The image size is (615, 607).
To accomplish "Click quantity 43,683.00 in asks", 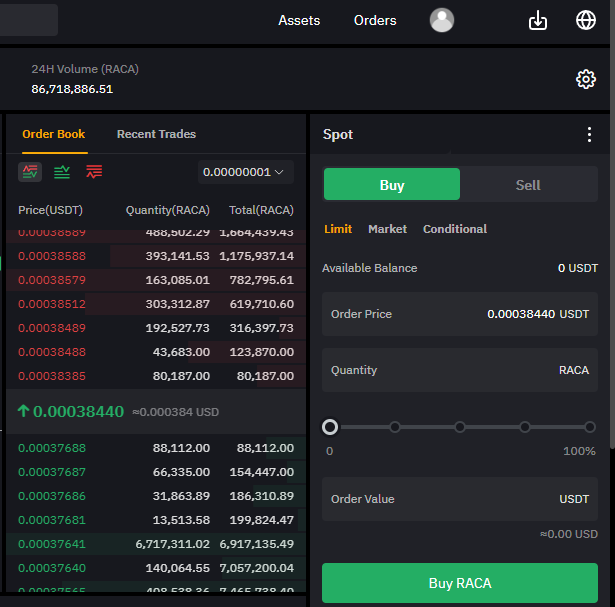I will [181, 352].
